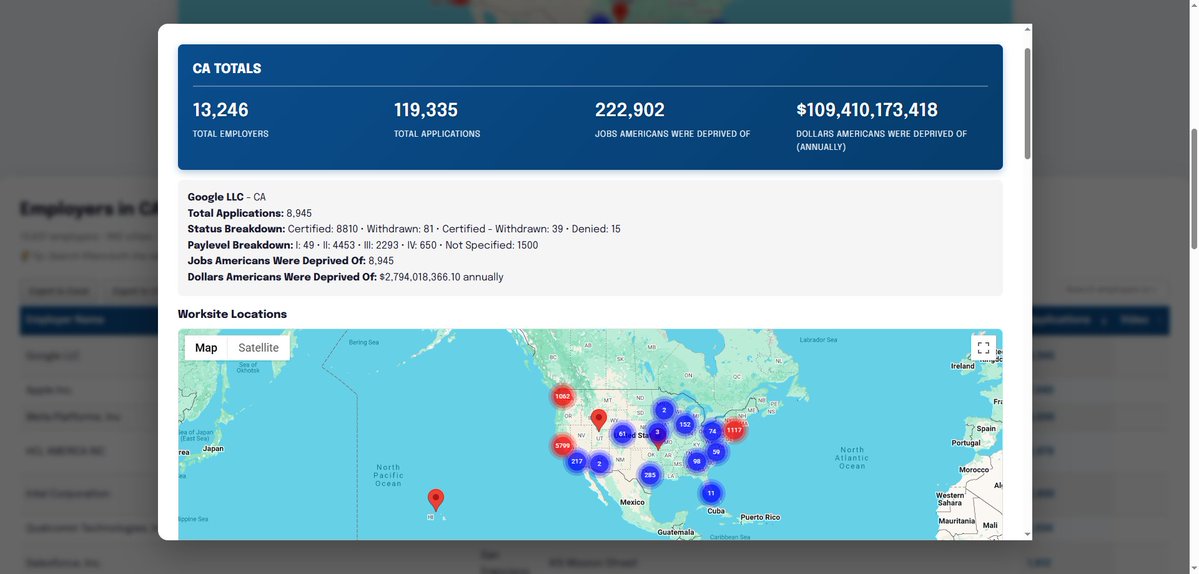
Task: Click the 119,335 total applications figure
Action: [426, 110]
